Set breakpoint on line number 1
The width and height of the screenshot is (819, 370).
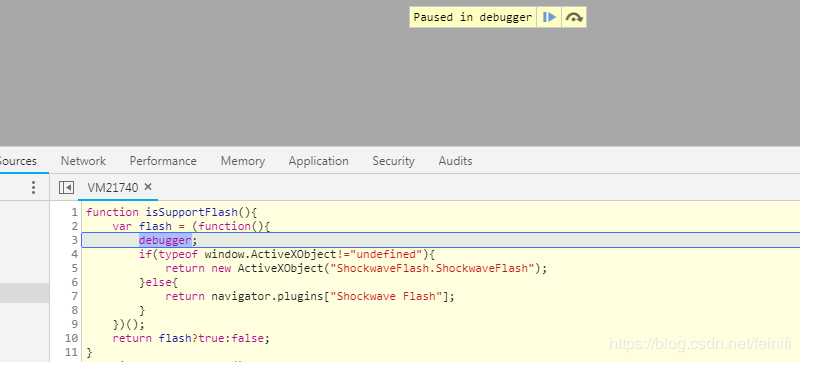pyautogui.click(x=74, y=212)
